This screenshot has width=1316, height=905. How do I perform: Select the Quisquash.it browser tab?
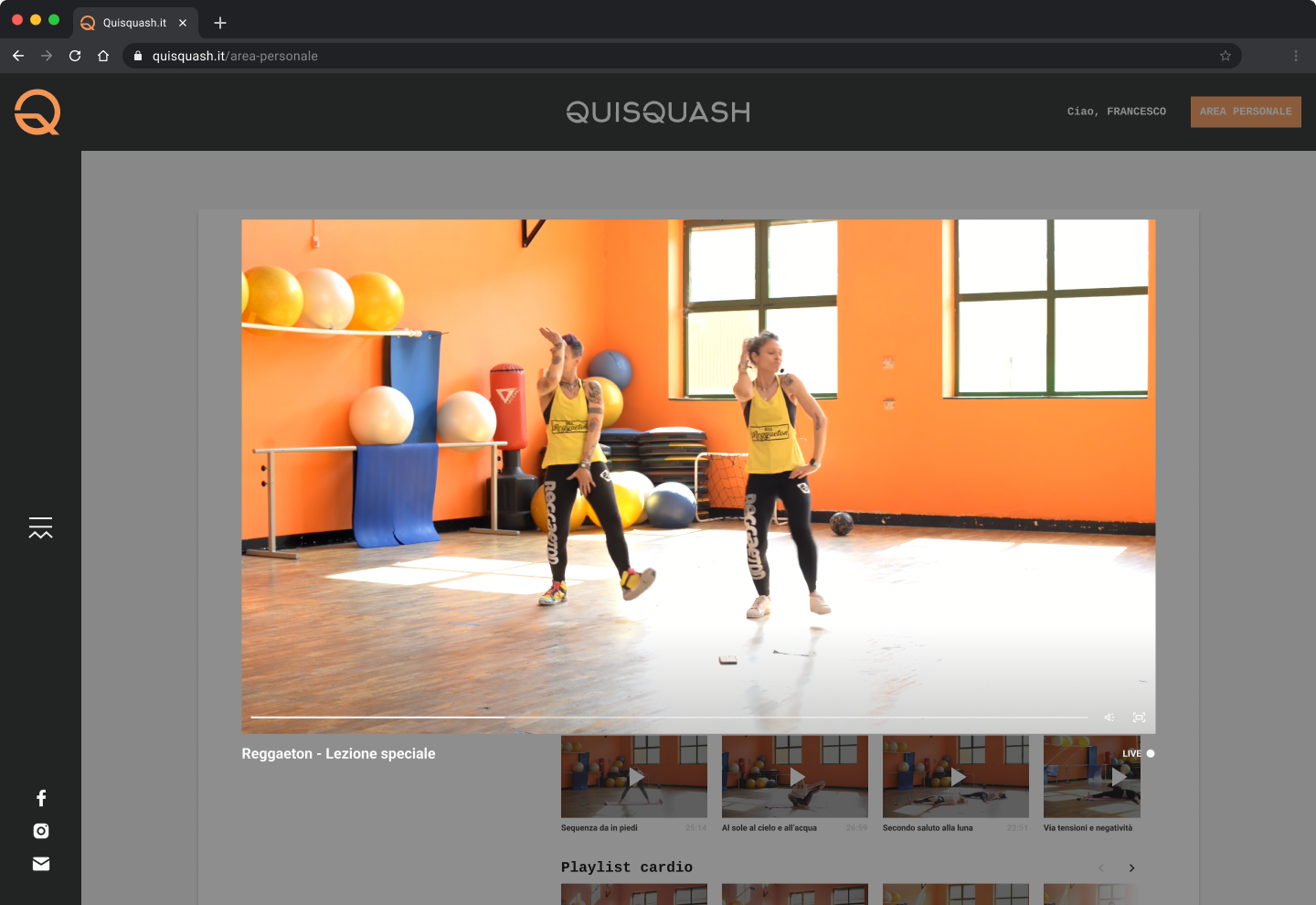click(135, 23)
